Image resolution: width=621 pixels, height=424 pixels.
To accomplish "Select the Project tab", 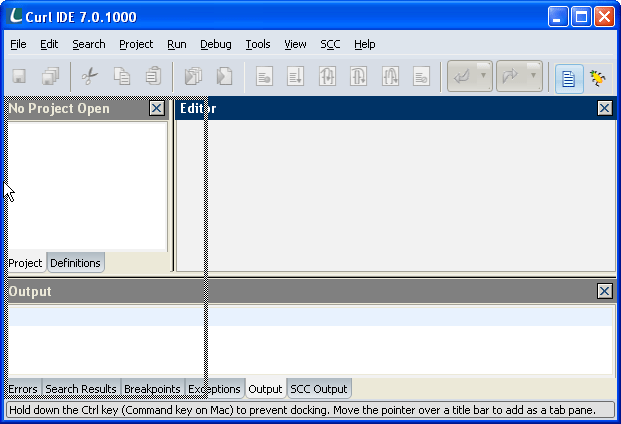I will click(x=25, y=263).
